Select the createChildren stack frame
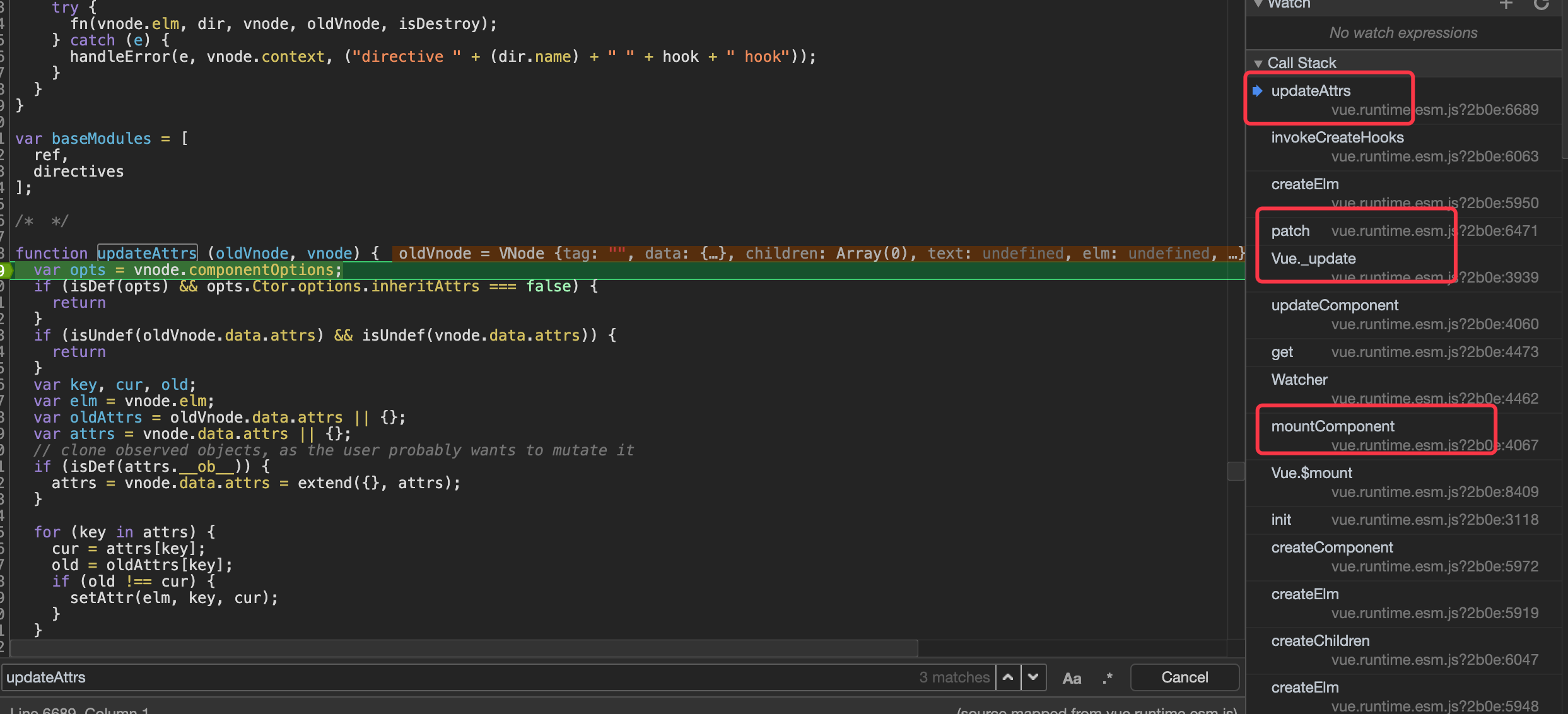The width and height of the screenshot is (1568, 714). [1320, 641]
